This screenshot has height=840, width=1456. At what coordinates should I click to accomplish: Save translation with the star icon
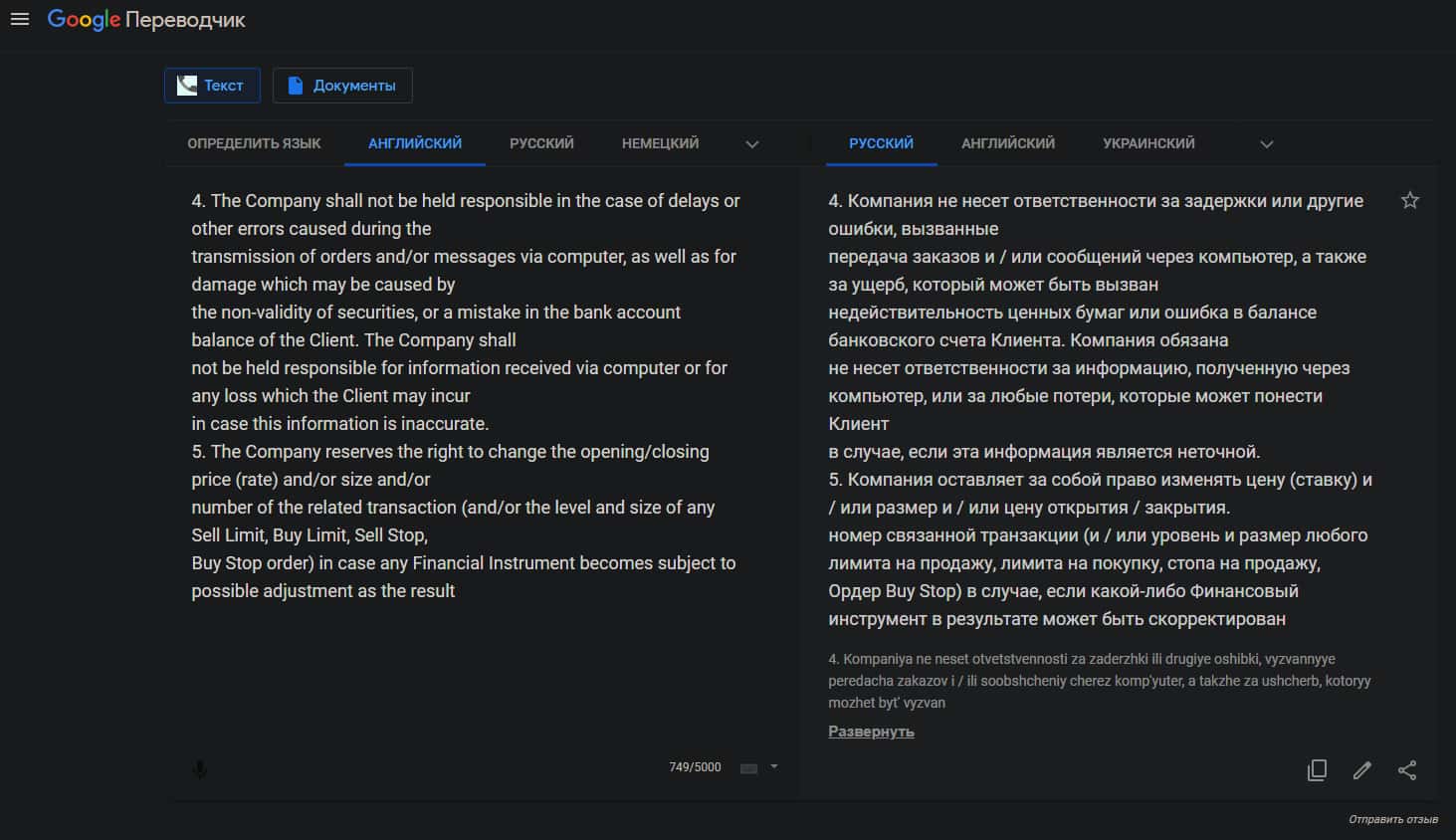tap(1410, 200)
